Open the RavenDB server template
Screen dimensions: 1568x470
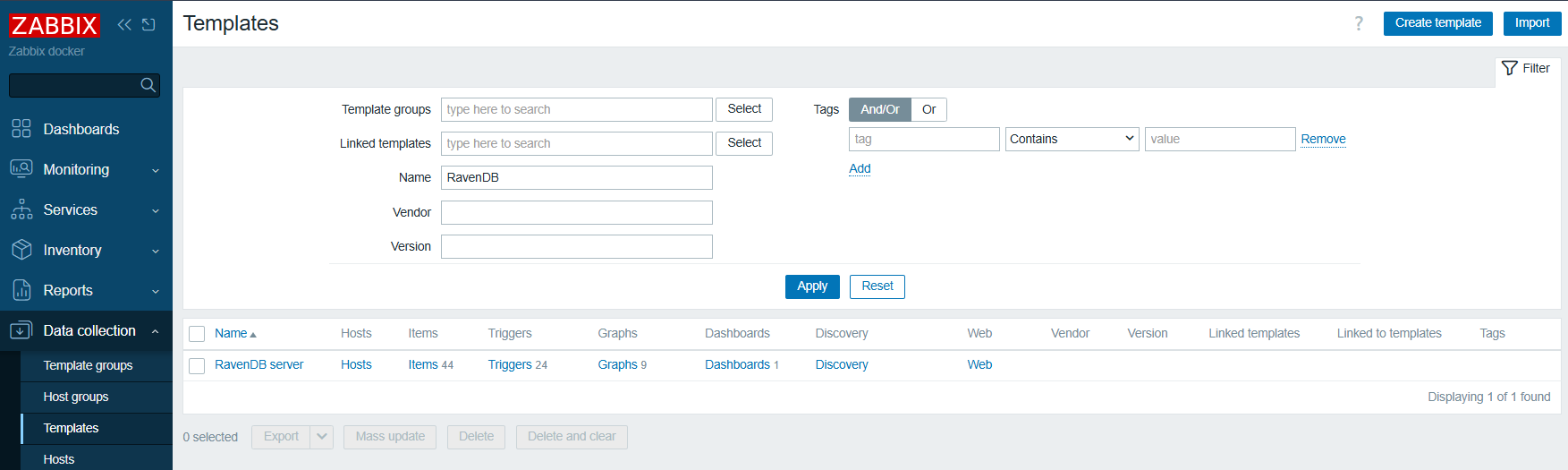click(x=259, y=364)
